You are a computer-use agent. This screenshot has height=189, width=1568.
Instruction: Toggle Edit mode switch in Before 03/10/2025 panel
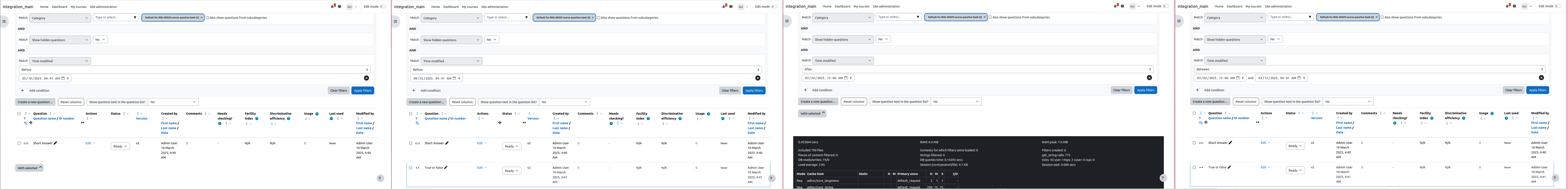point(383,7)
